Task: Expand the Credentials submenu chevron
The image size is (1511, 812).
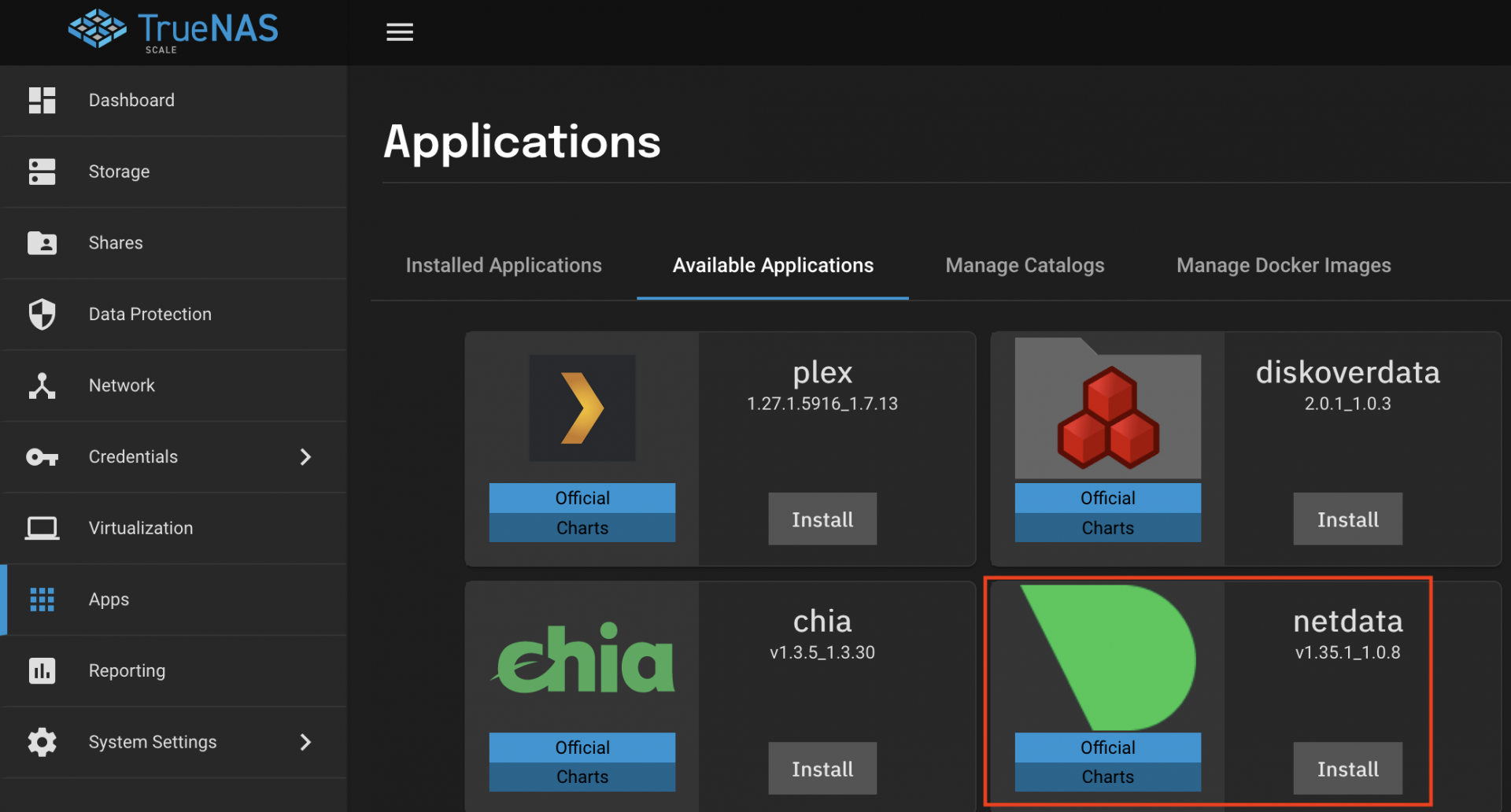Action: pos(306,457)
